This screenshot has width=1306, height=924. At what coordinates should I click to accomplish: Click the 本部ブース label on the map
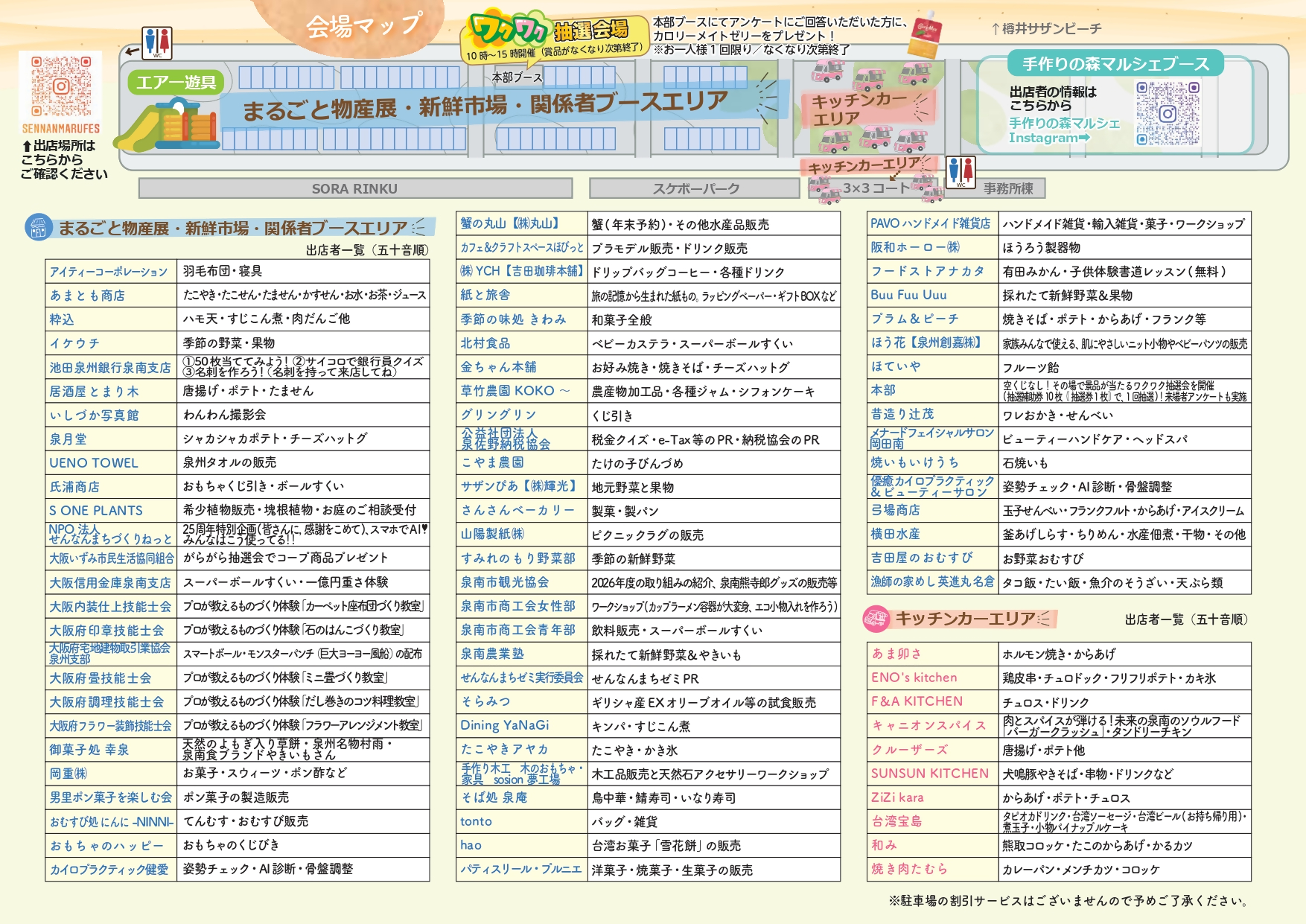tap(517, 77)
